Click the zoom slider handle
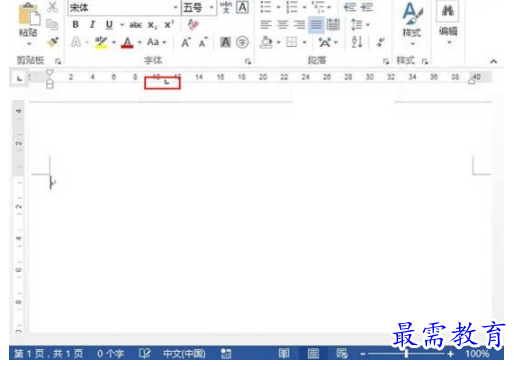The height and width of the screenshot is (366, 514). coord(406,353)
